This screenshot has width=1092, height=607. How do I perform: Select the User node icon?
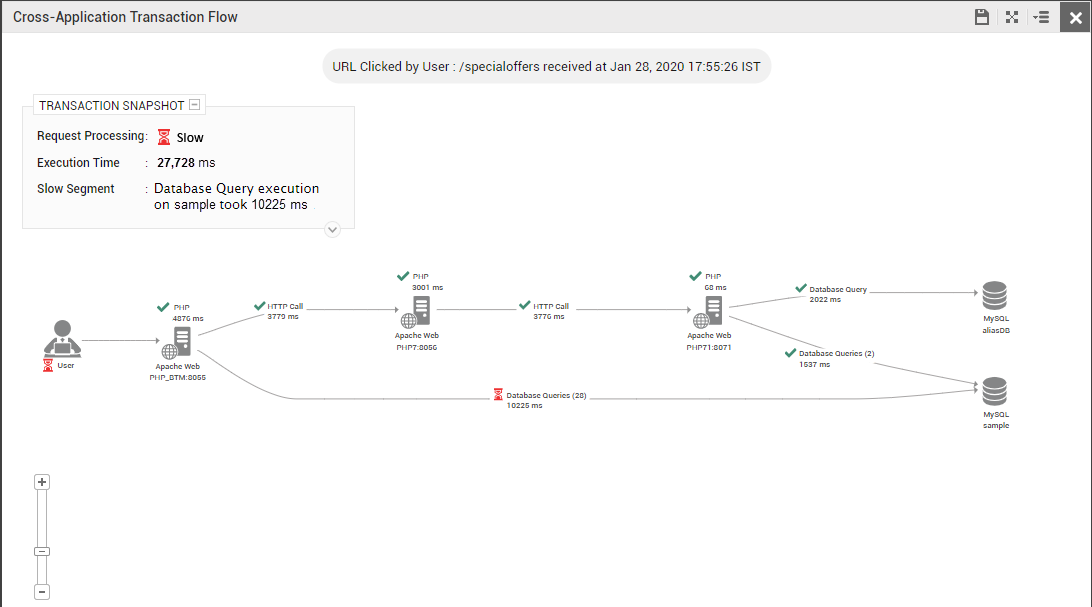pyautogui.click(x=63, y=338)
